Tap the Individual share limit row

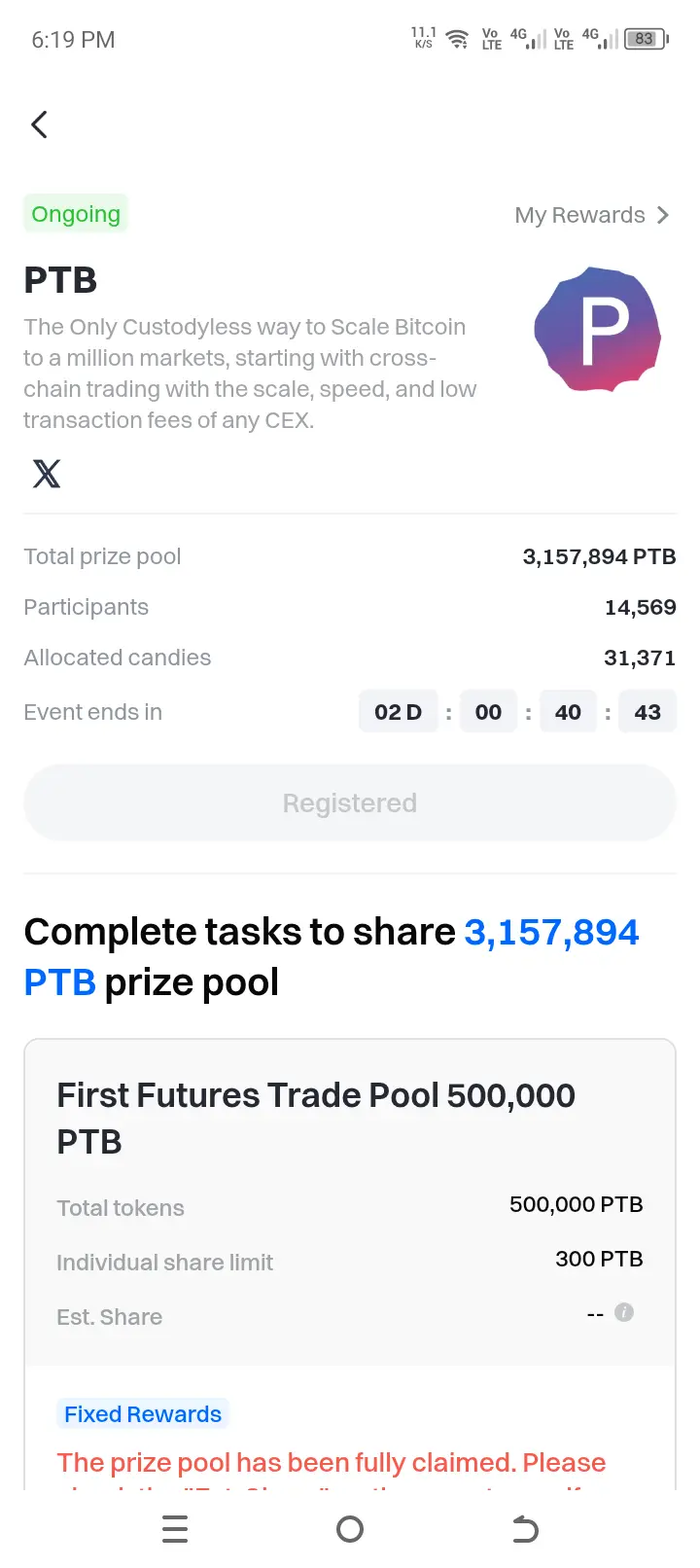click(350, 1262)
